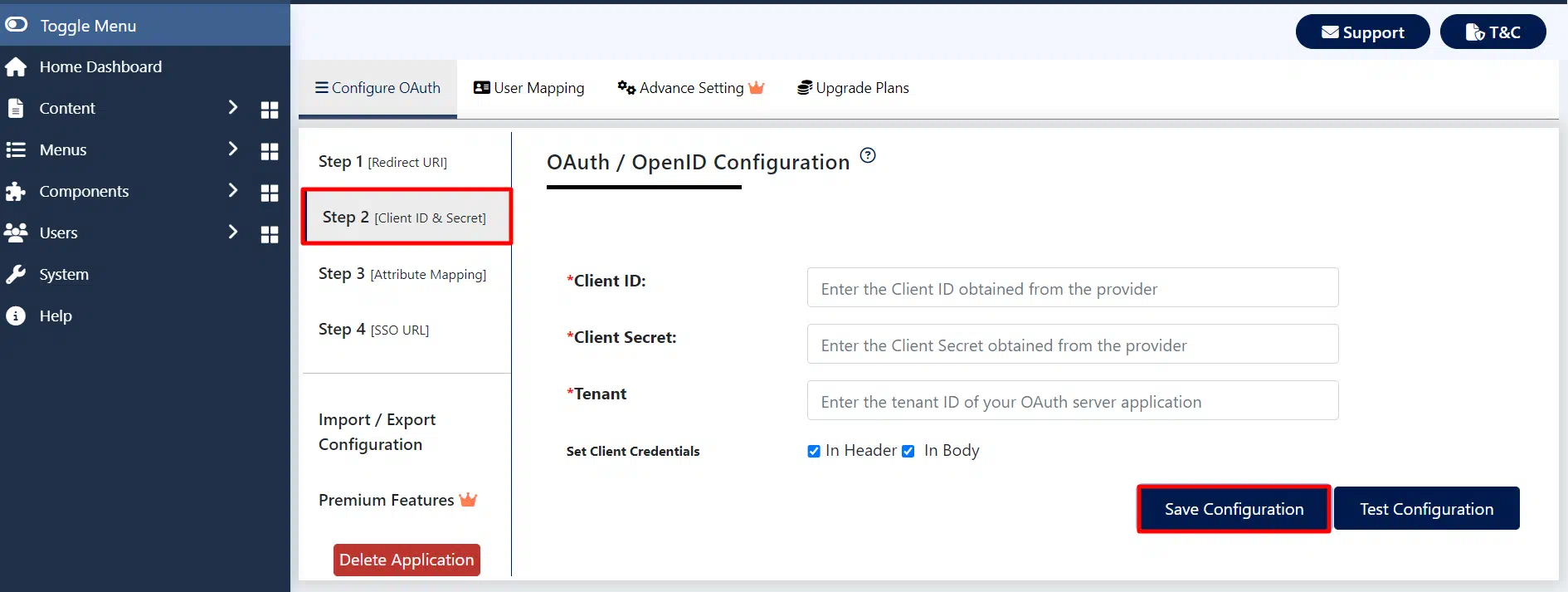Screen dimensions: 1568x592
Task: Open the Menus dashboard grid icon
Action: [x=270, y=151]
